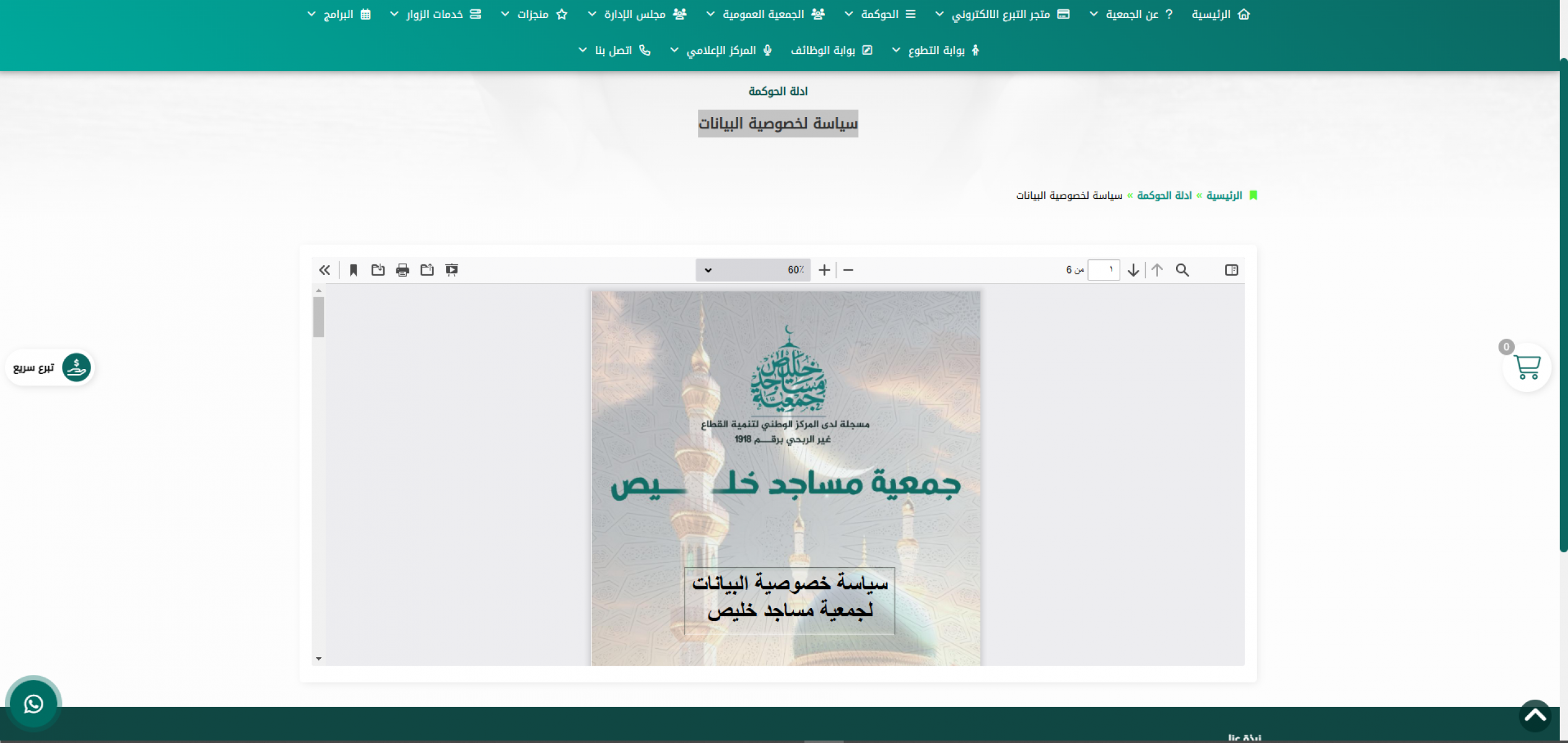Click the phone icon beside اتصل بنا
This screenshot has width=1568, height=743.
click(x=645, y=50)
